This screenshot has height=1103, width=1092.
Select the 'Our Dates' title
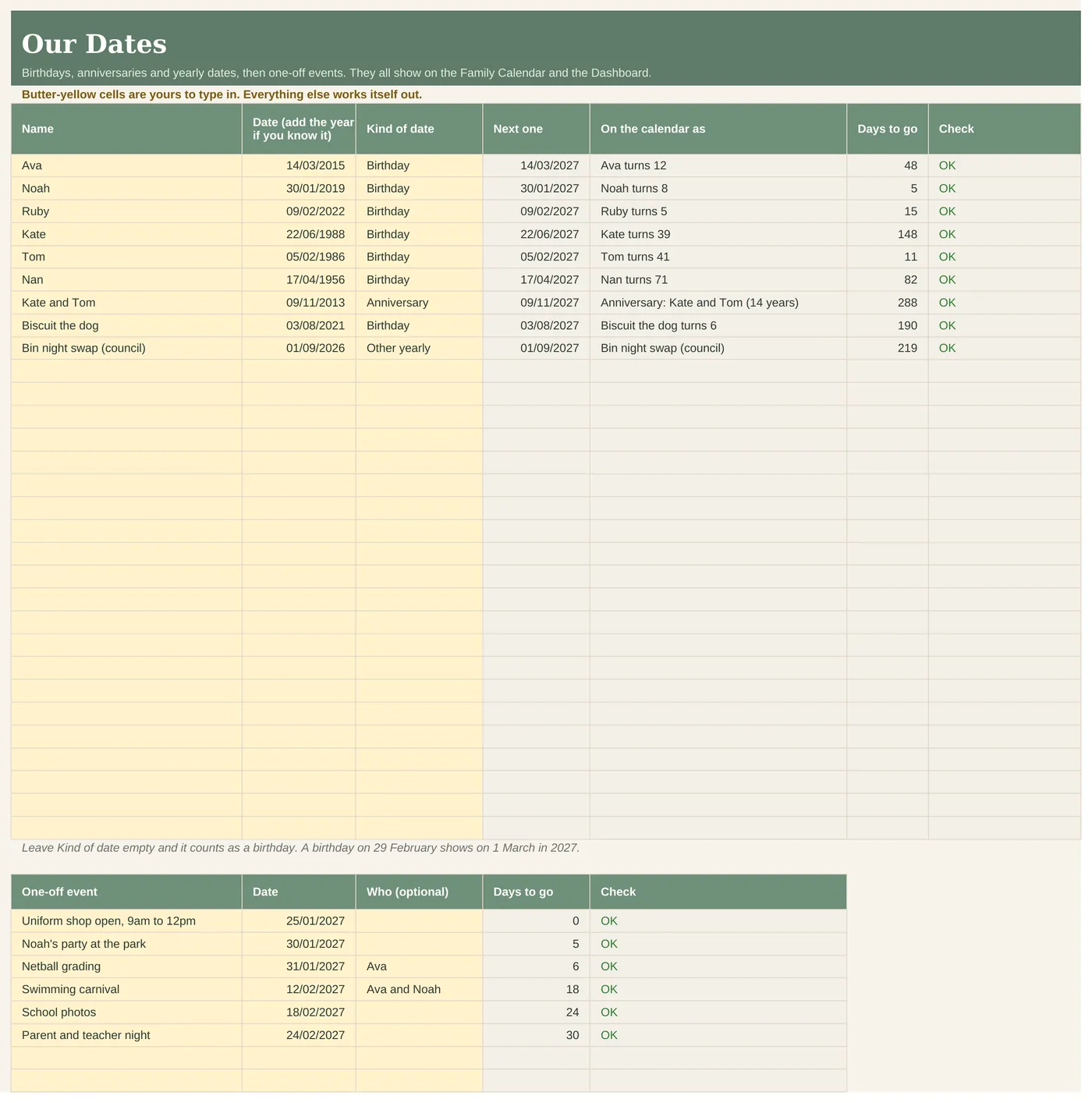[94, 44]
